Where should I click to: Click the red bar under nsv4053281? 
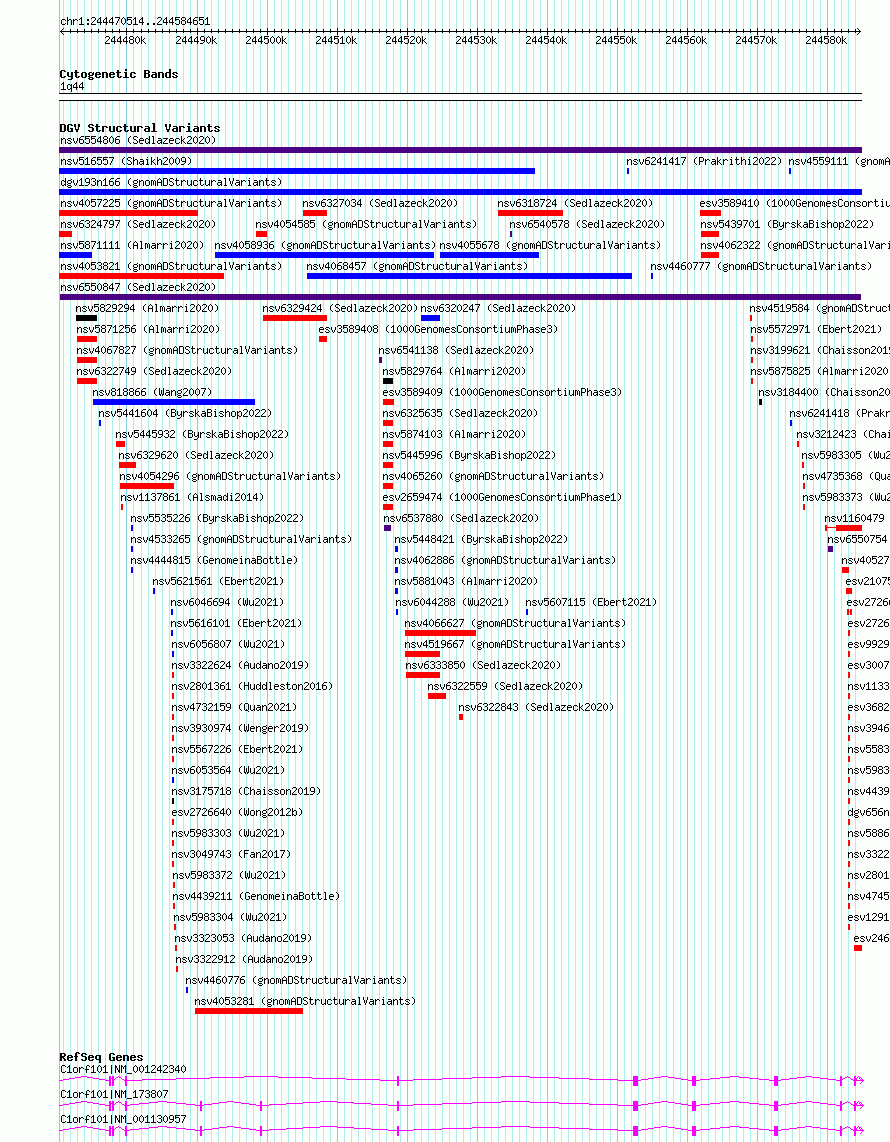click(248, 1011)
